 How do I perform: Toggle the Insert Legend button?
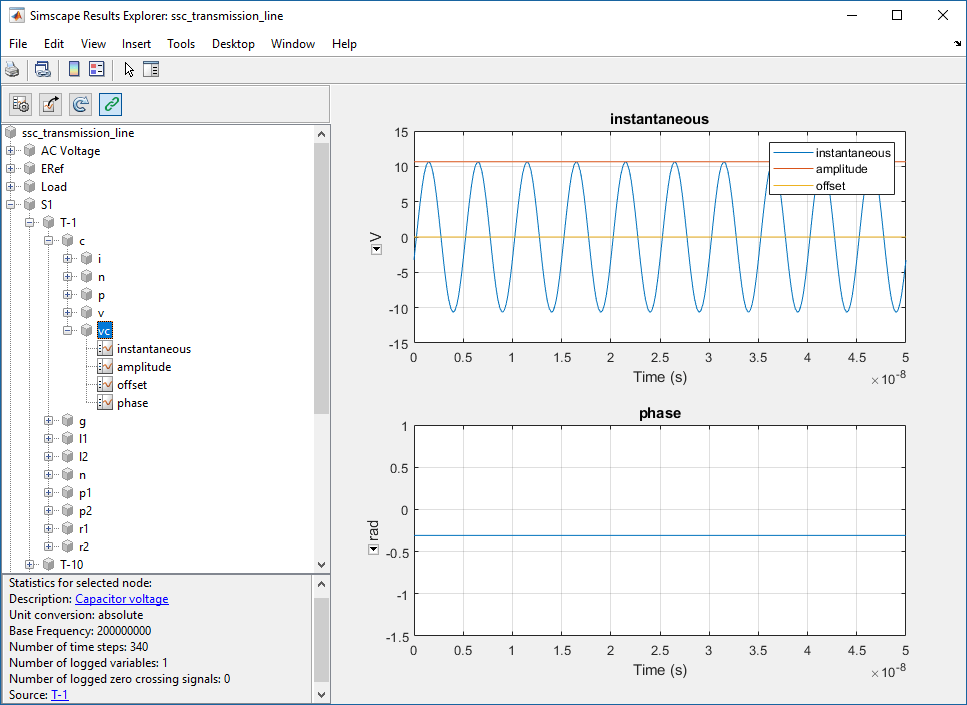(x=96, y=69)
